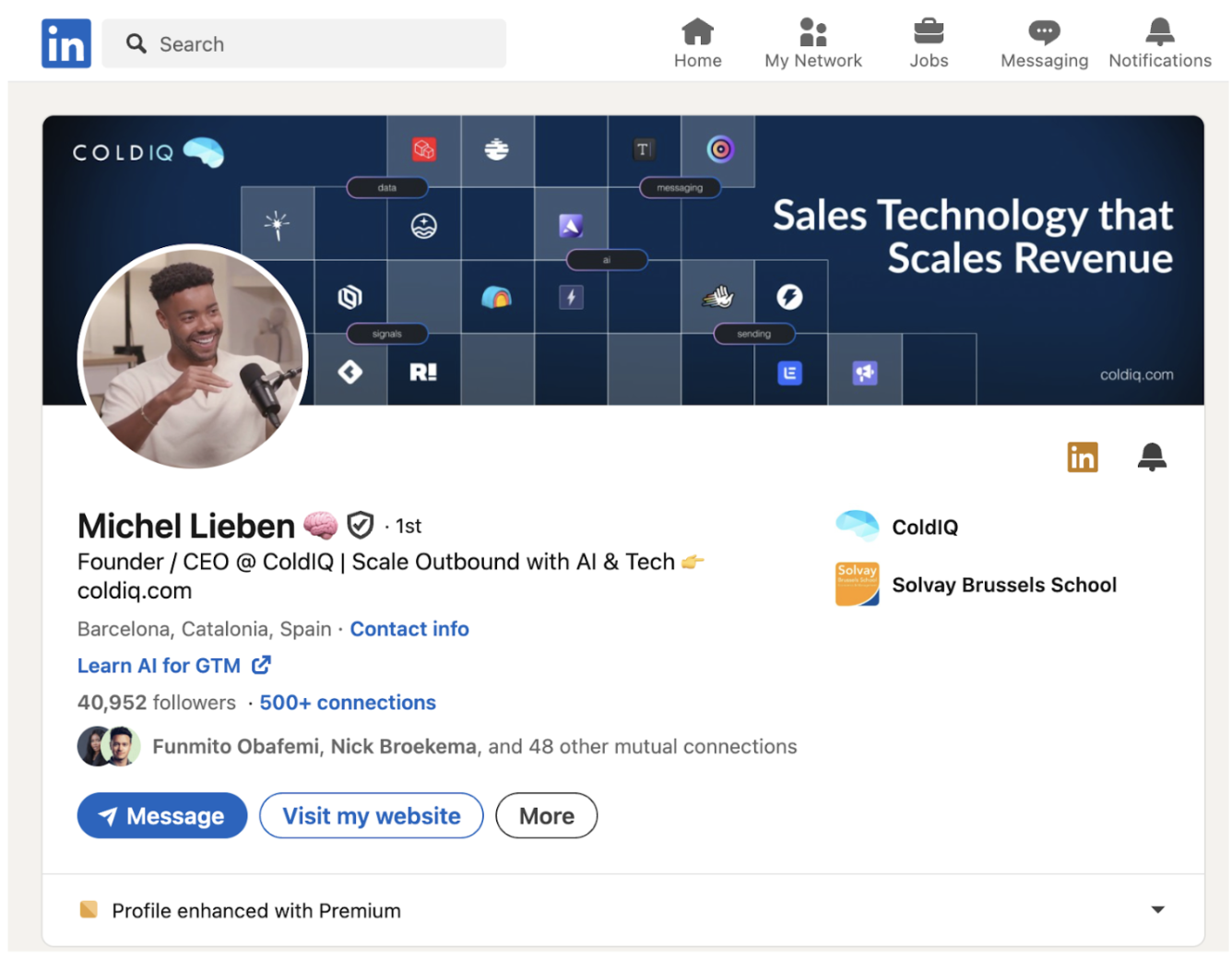Click the 'sending' pill label in banner

click(x=753, y=334)
